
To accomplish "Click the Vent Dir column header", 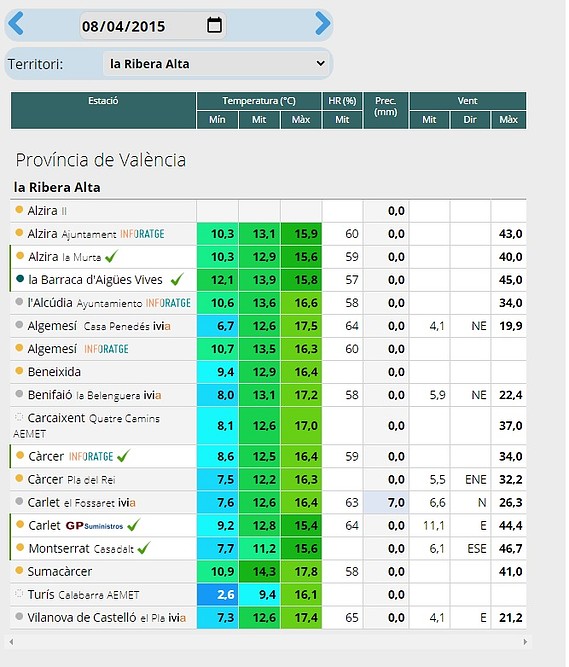I will [x=469, y=120].
